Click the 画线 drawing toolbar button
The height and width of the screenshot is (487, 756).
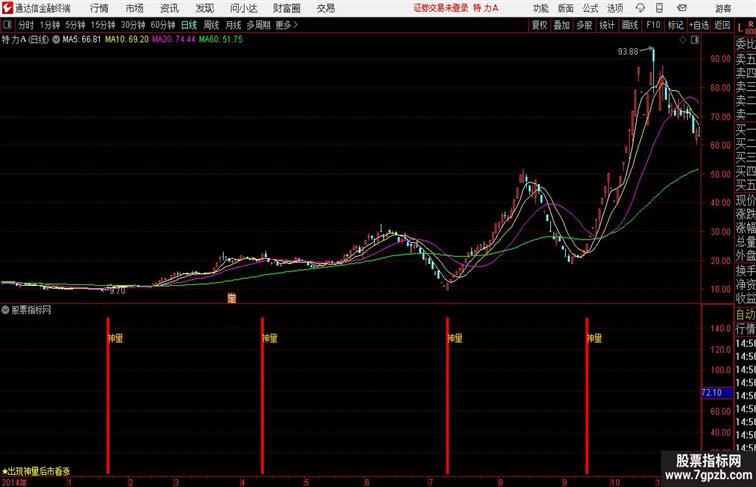pyautogui.click(x=630, y=25)
